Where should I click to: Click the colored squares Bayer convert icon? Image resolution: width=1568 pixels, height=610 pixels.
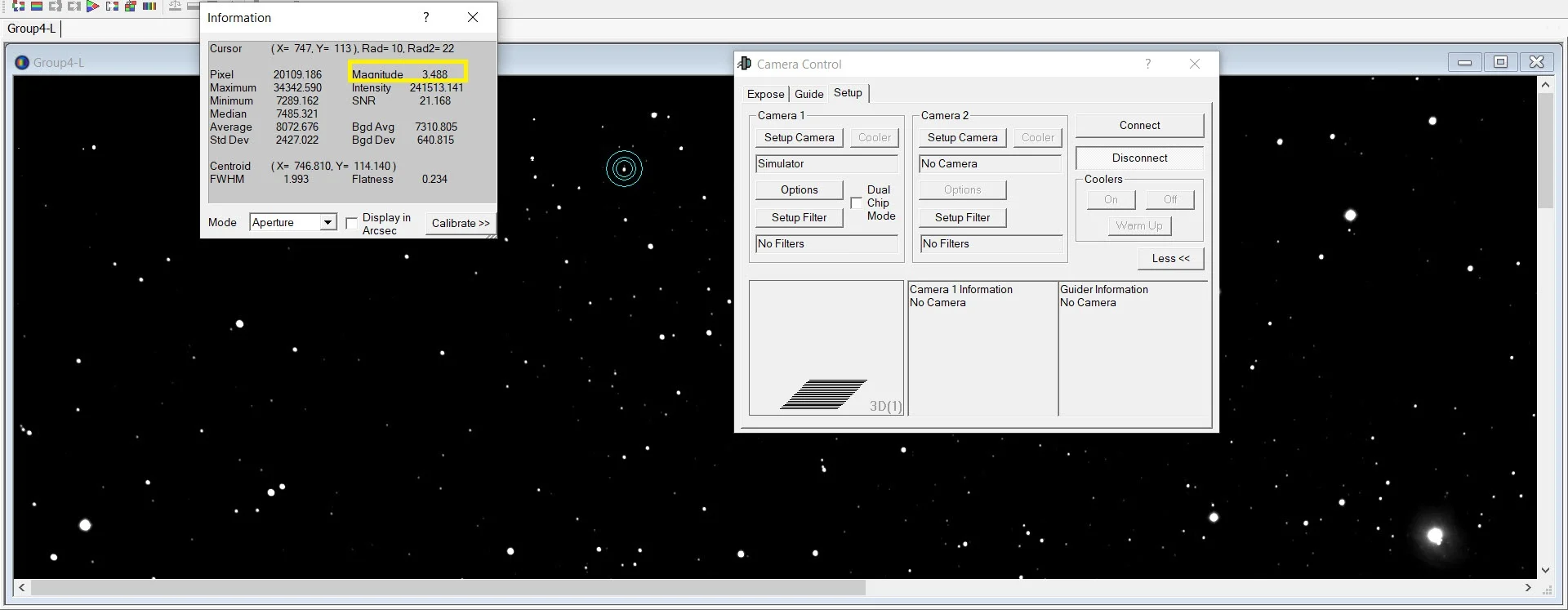click(x=130, y=6)
